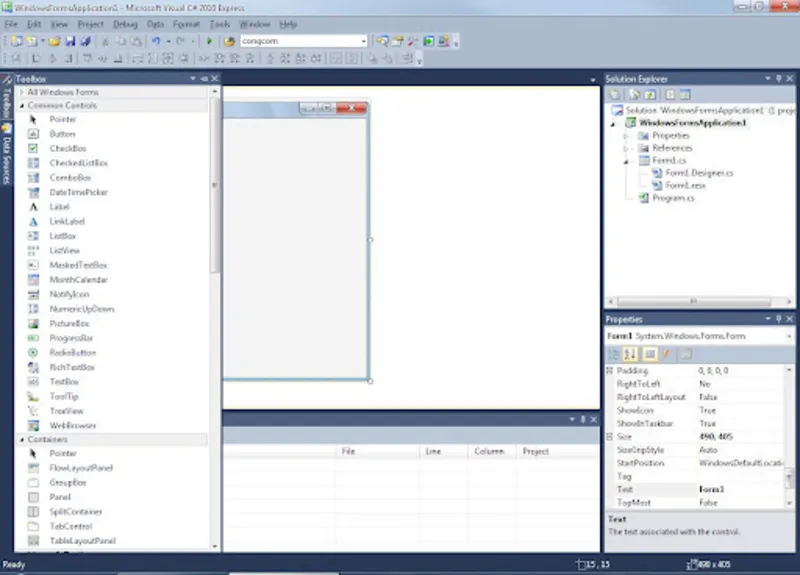800x575 pixels.
Task: Select the DateTimePicker control in Toolbox
Action: [x=79, y=192]
